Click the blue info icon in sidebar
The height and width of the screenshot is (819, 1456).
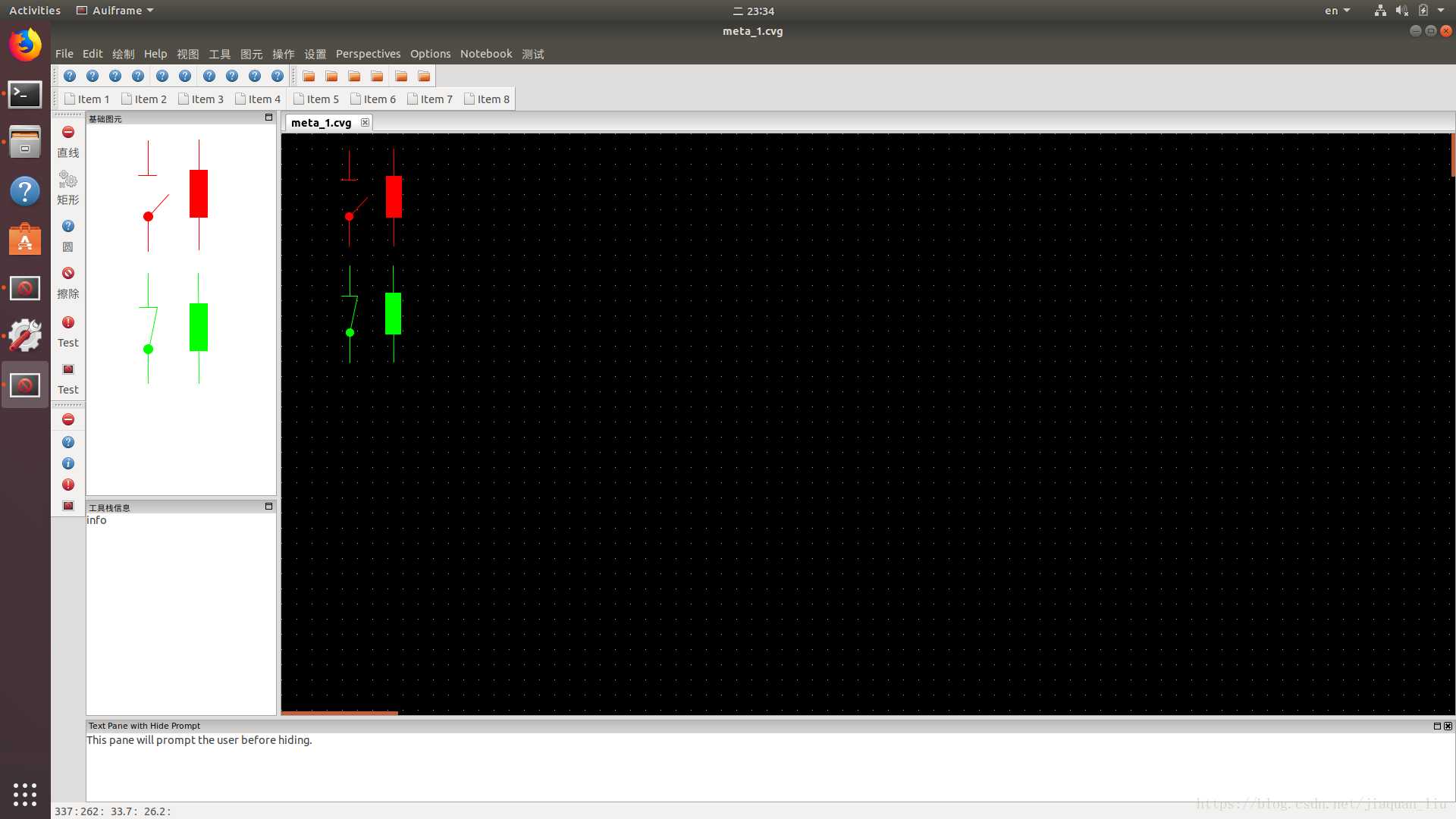(x=68, y=463)
